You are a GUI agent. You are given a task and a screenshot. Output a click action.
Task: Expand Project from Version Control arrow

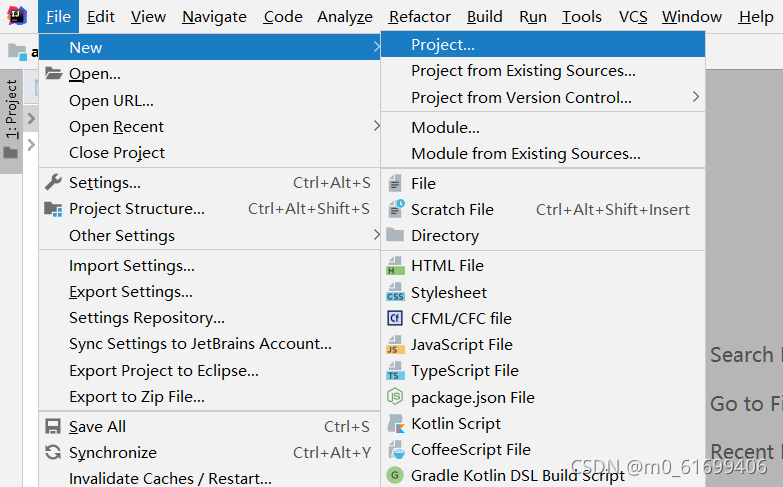(696, 97)
